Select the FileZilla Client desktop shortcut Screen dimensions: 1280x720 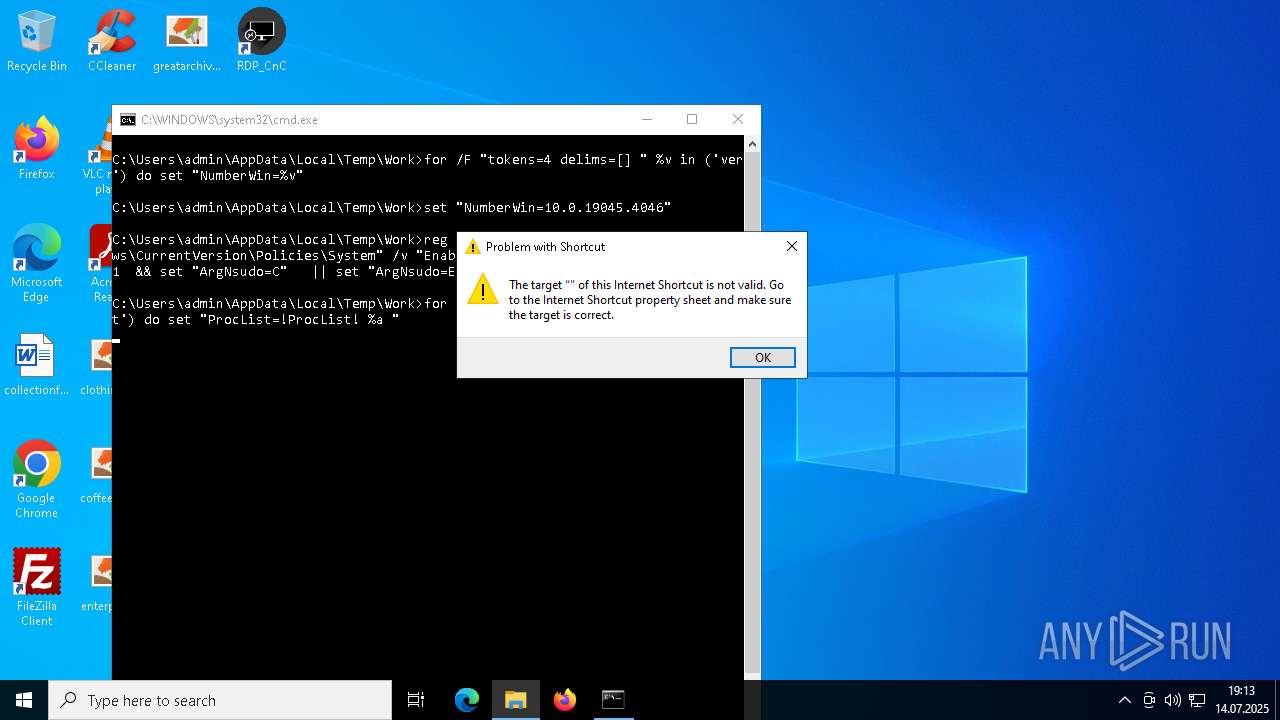[x=37, y=588]
